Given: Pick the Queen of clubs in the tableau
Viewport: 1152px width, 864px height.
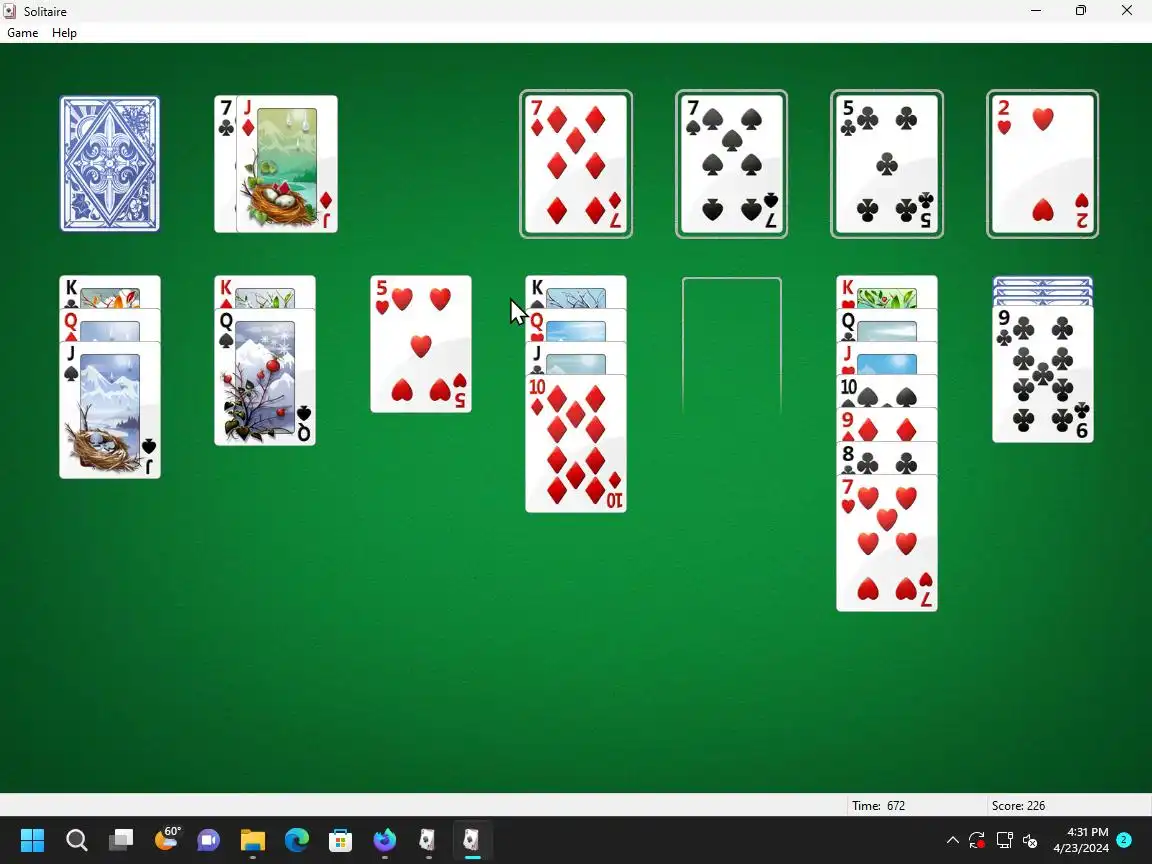Looking at the screenshot, I should pyautogui.click(x=887, y=325).
